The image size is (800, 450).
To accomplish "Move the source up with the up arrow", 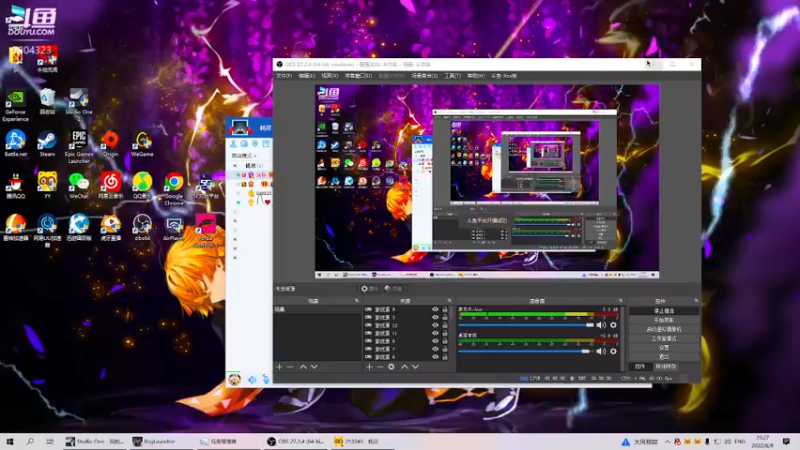I will pyautogui.click(x=405, y=366).
